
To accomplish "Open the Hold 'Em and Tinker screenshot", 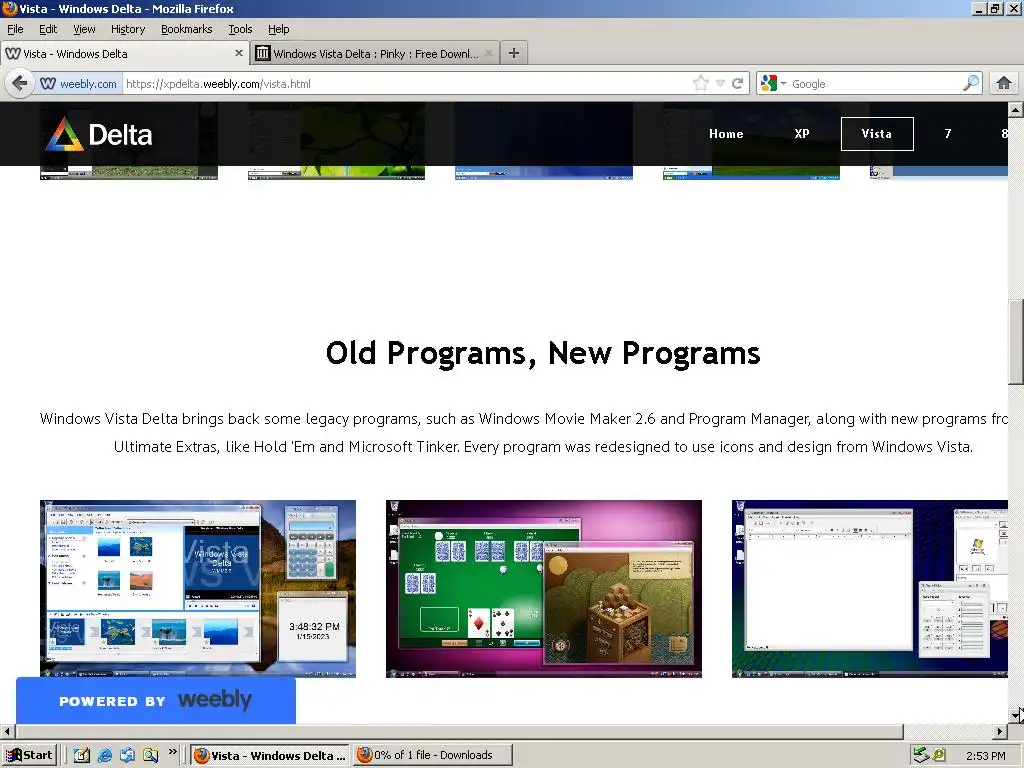I will pyautogui.click(x=544, y=589).
